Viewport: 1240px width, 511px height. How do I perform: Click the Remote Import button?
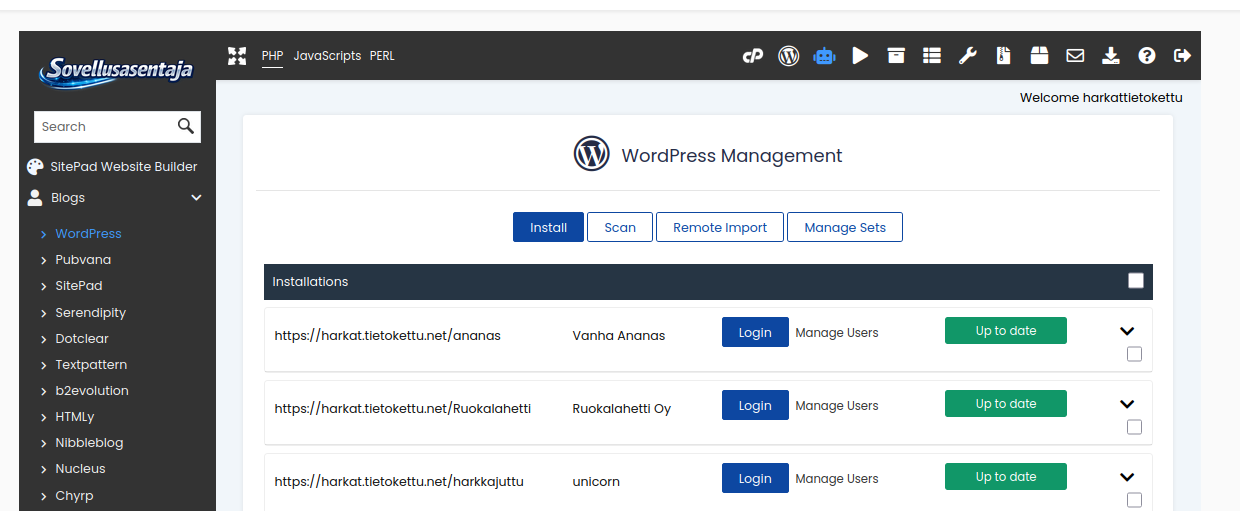click(x=720, y=227)
